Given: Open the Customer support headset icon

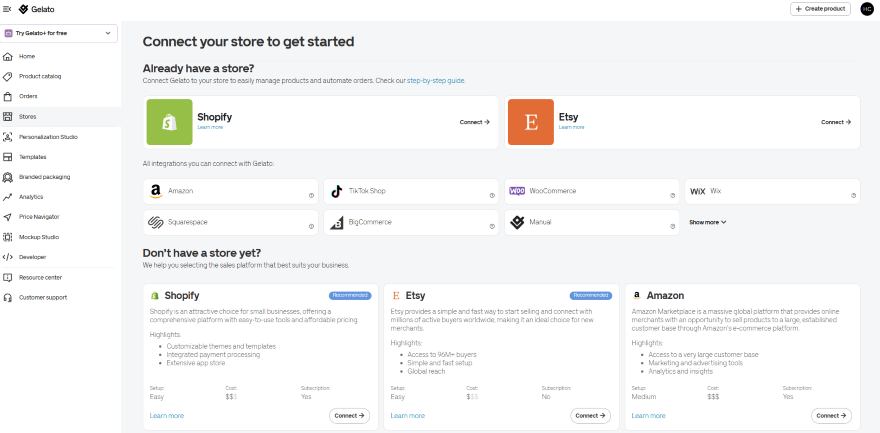Looking at the screenshot, I should [x=8, y=298].
